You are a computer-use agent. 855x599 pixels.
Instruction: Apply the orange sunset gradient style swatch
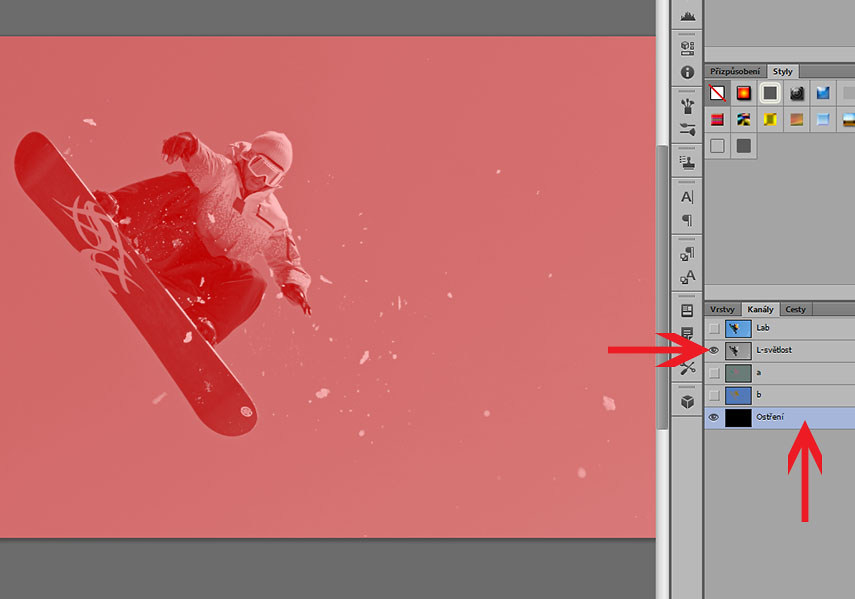[x=797, y=119]
